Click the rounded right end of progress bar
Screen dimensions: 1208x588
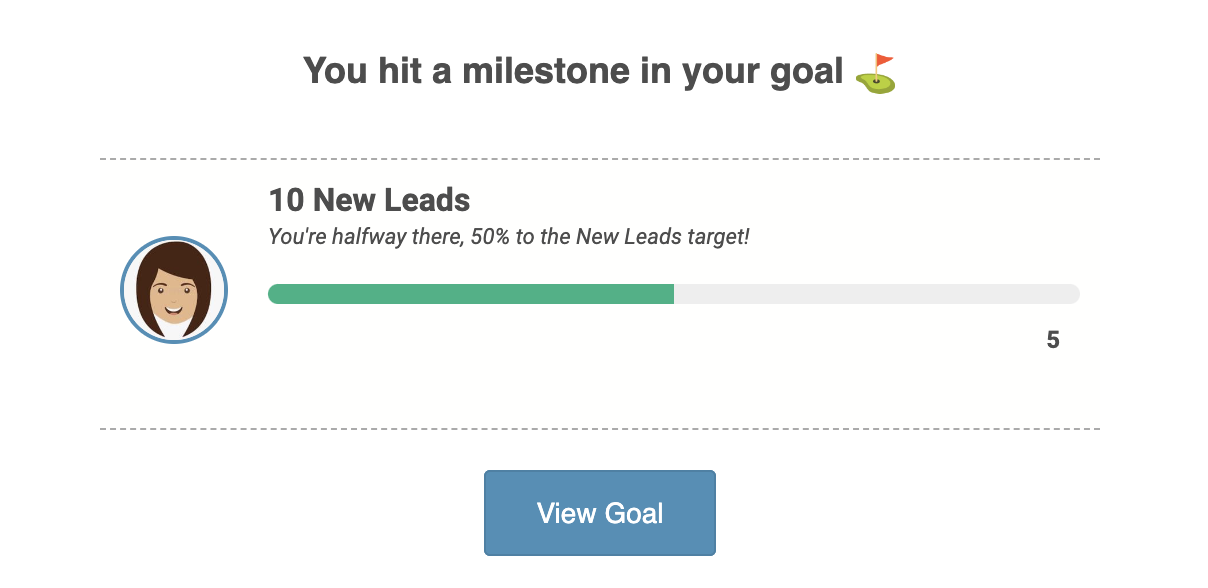[1073, 294]
